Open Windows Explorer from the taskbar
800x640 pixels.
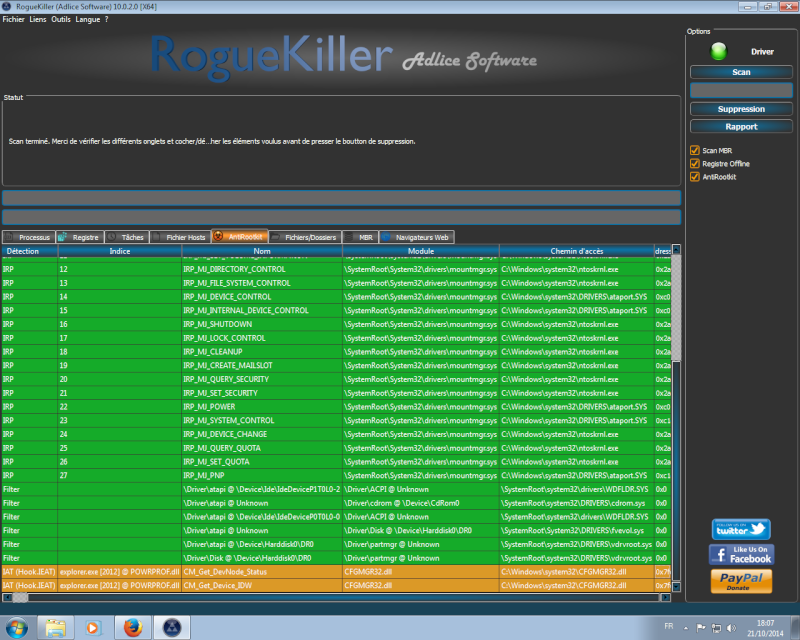click(55, 627)
